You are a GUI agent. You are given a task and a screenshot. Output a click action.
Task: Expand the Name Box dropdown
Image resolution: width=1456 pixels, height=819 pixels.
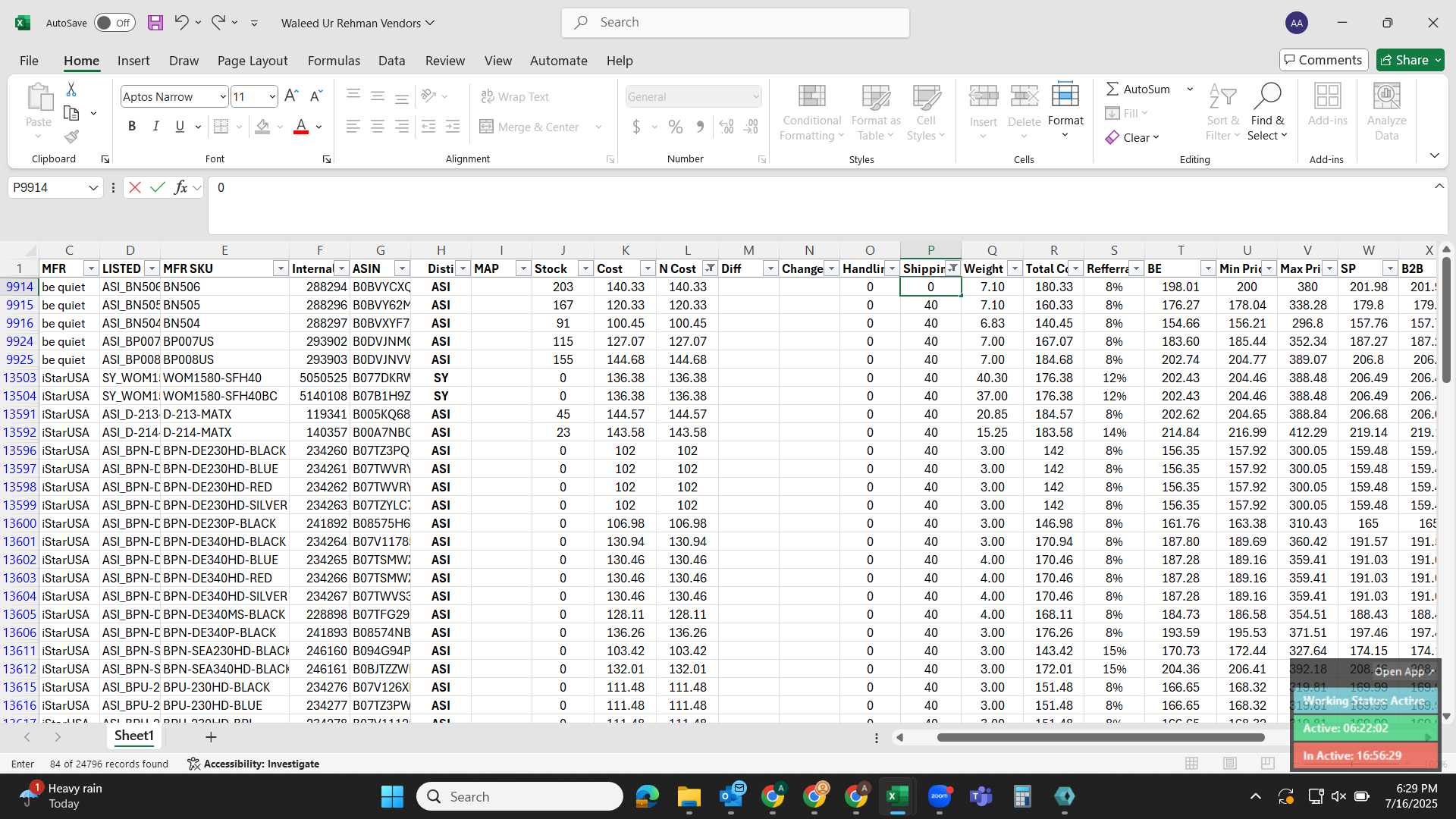tap(93, 187)
